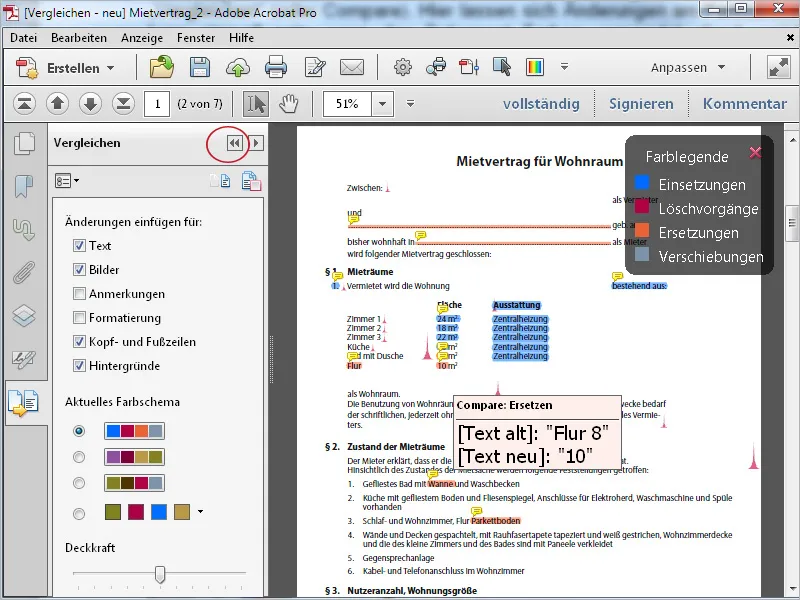Click the edit text pencil icon
800x600 pixels.
coord(315,67)
